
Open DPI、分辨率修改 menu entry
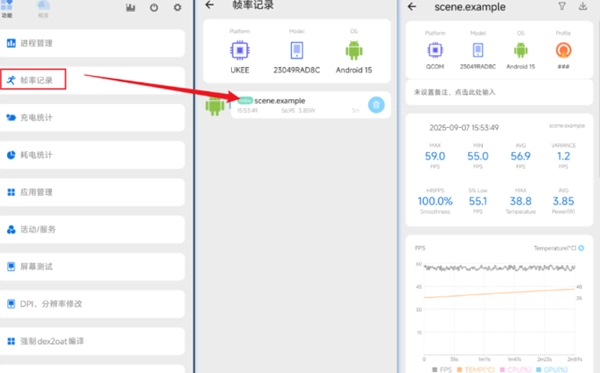pyautogui.click(x=92, y=304)
